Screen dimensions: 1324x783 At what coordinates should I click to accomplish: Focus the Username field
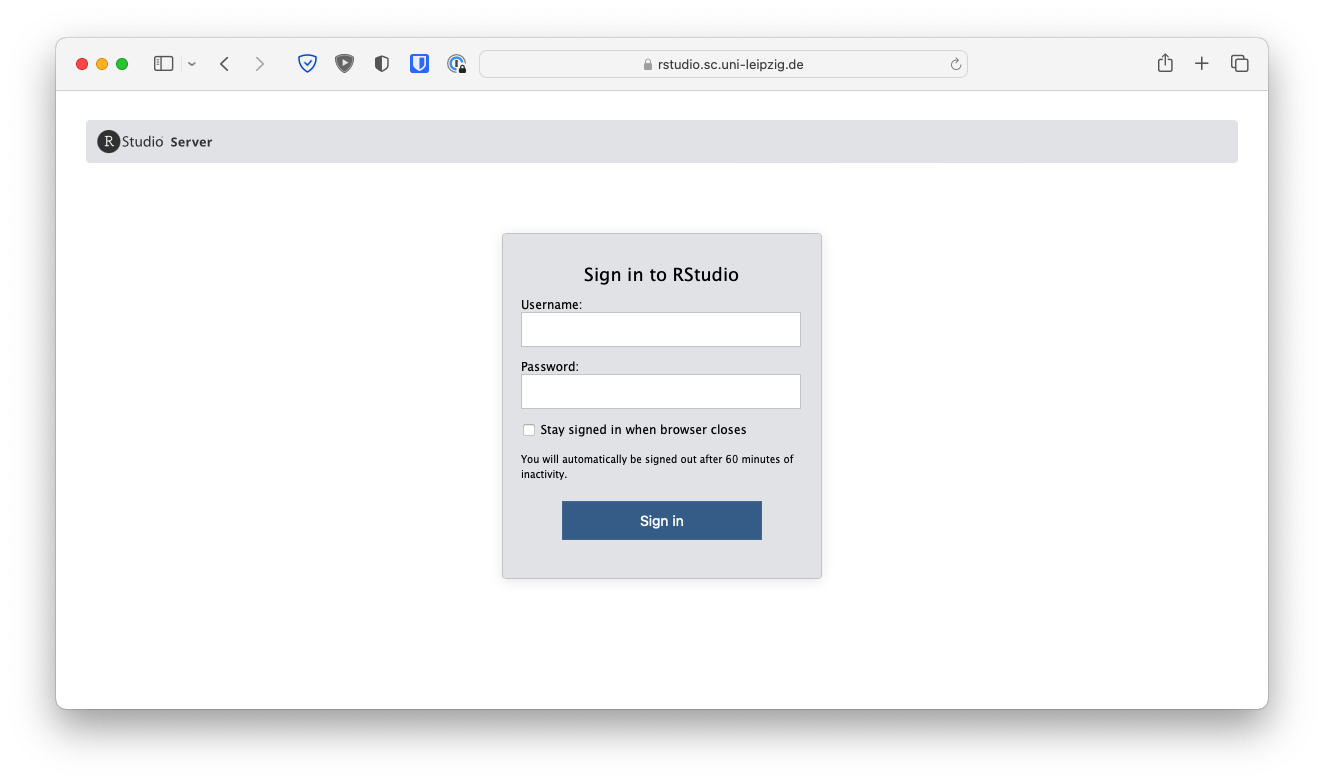[x=661, y=330]
